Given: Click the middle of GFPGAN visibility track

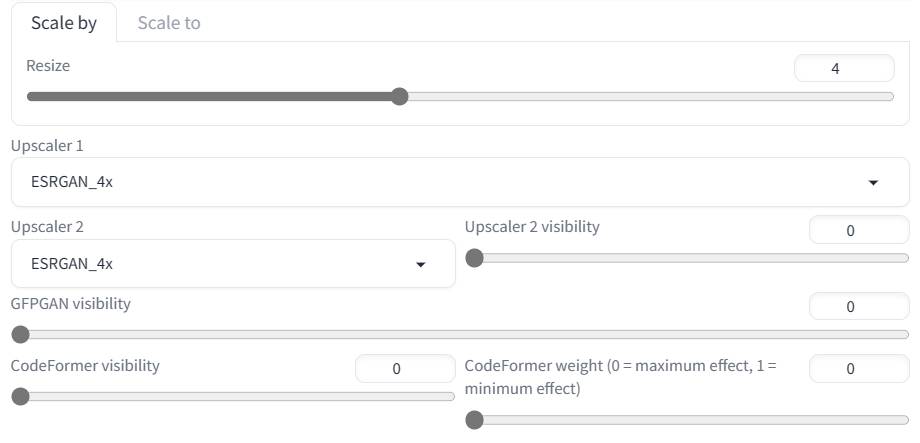Looking at the screenshot, I should [460, 334].
